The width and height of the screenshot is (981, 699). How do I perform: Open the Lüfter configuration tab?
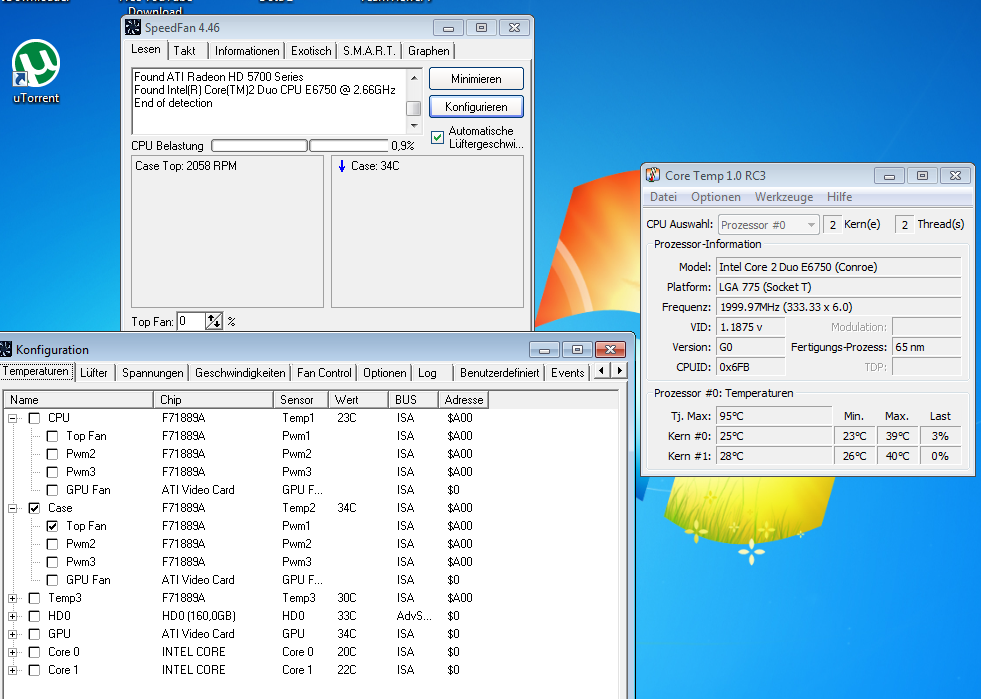pyautogui.click(x=94, y=372)
